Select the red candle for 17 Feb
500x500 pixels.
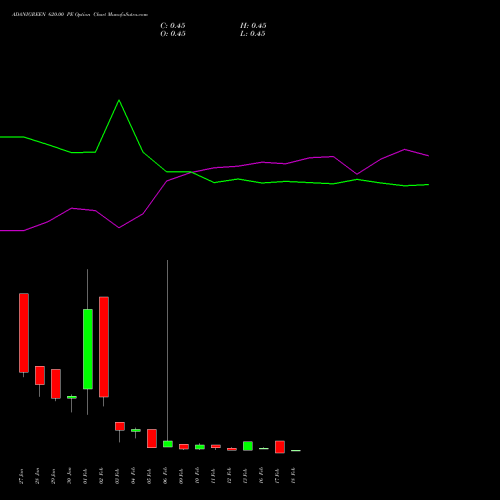tap(280, 447)
